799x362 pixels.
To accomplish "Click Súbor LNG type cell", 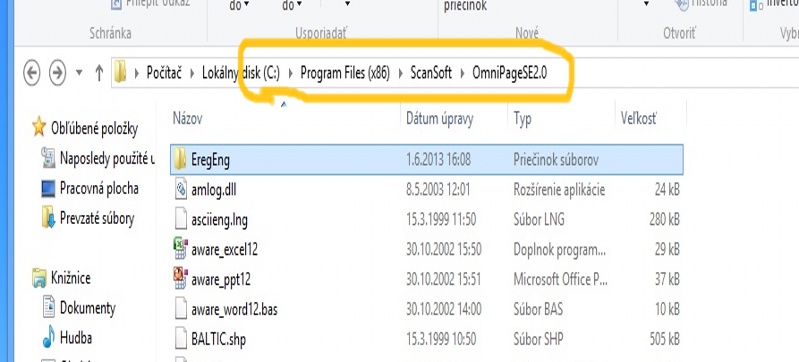I will (x=539, y=220).
